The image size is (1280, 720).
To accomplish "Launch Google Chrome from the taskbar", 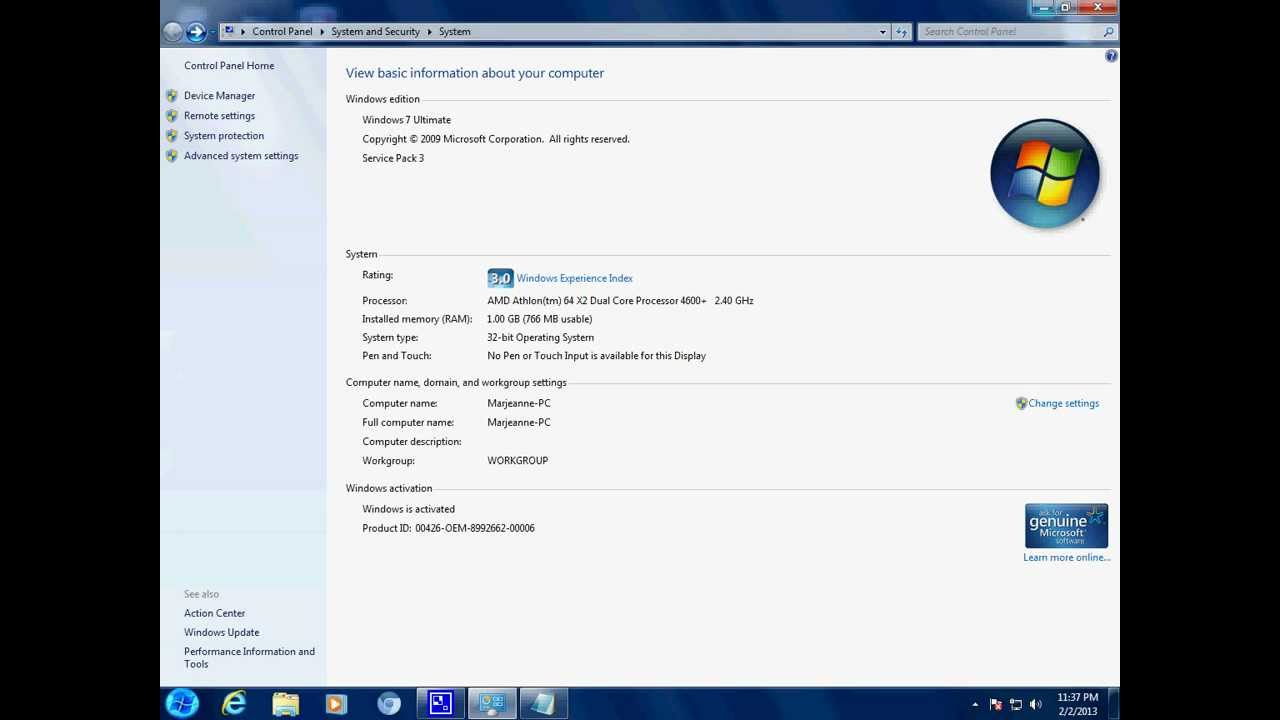I will pyautogui.click(x=389, y=704).
